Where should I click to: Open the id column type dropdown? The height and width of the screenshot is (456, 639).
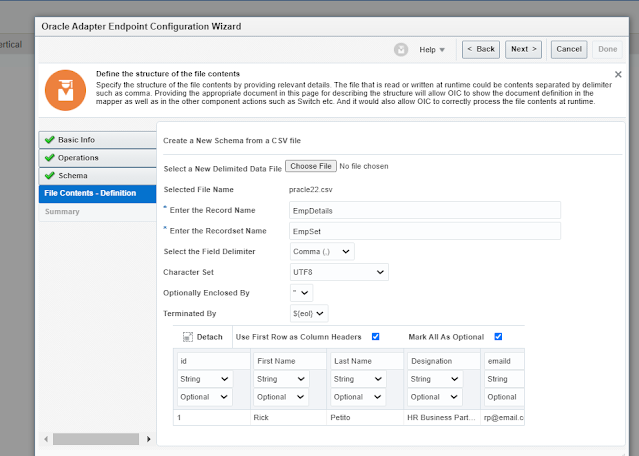click(205, 379)
